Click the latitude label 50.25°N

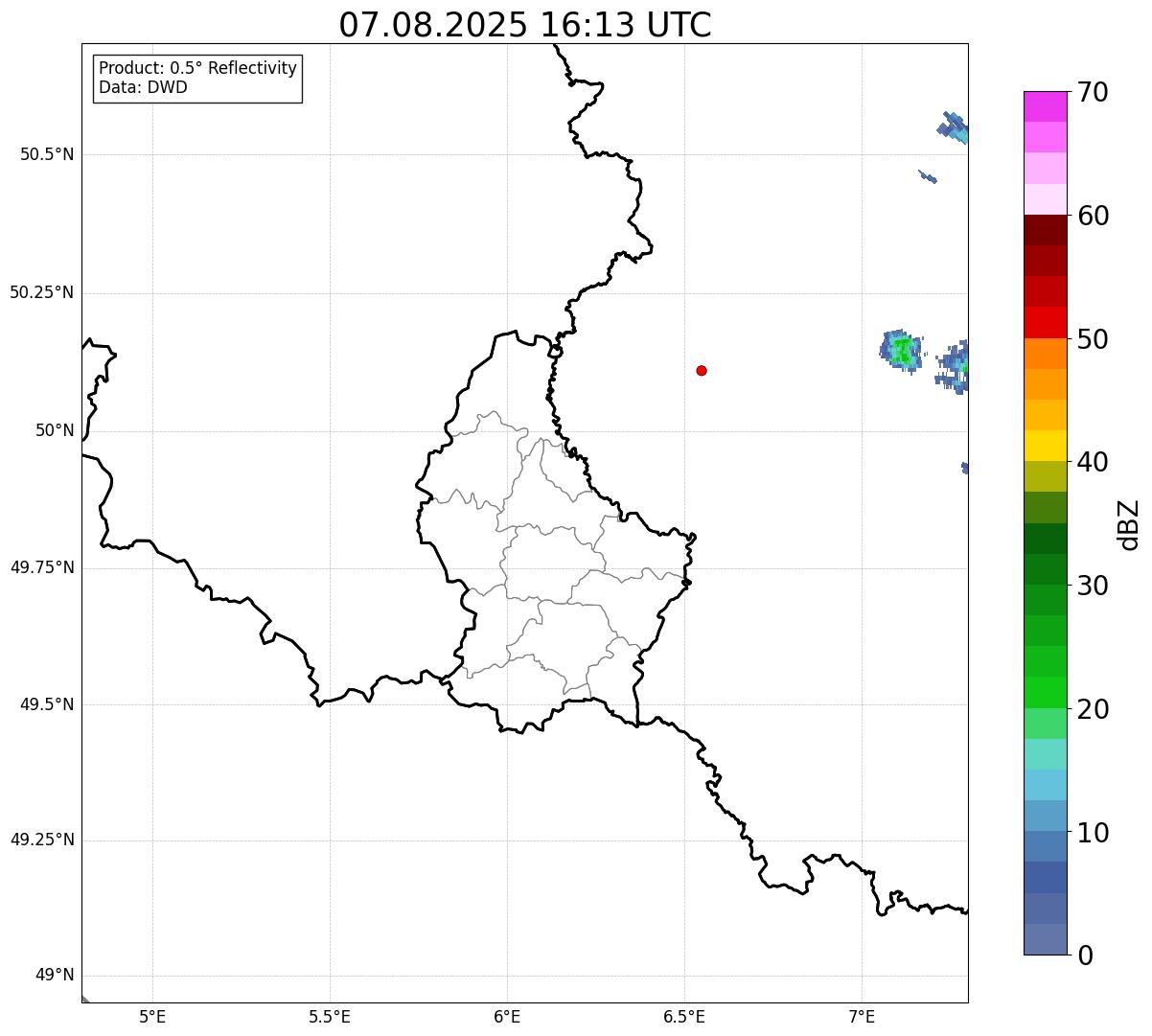tap(42, 292)
